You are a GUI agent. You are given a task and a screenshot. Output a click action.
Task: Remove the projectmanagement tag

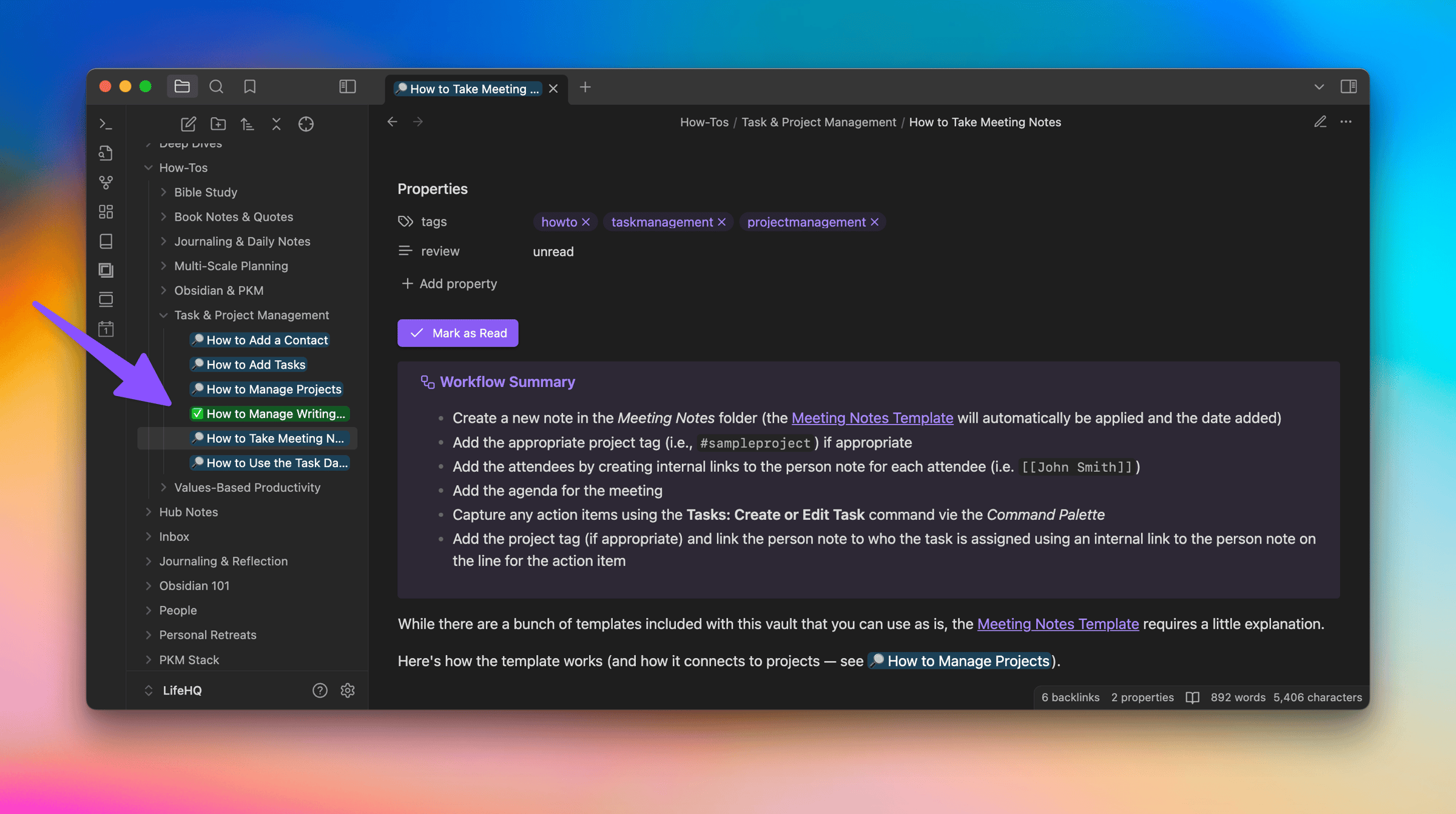coord(875,222)
